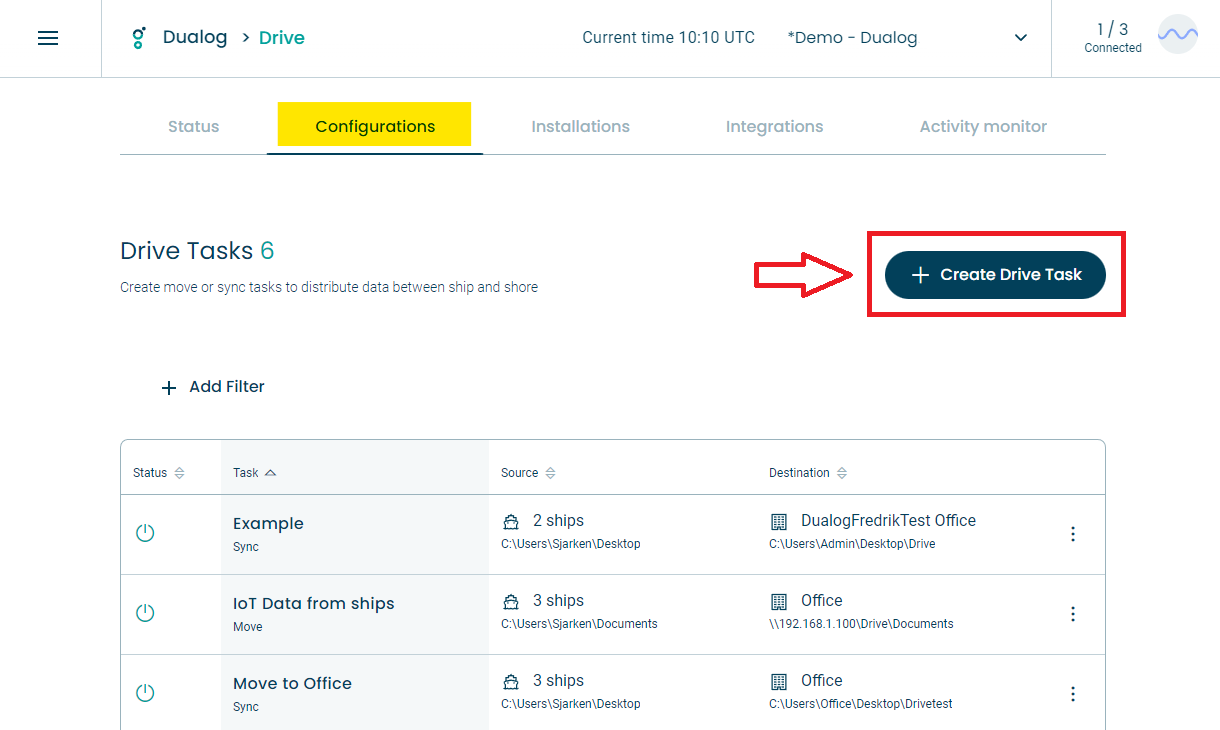Toggle power status for Example task
The width and height of the screenshot is (1220, 730).
145,533
